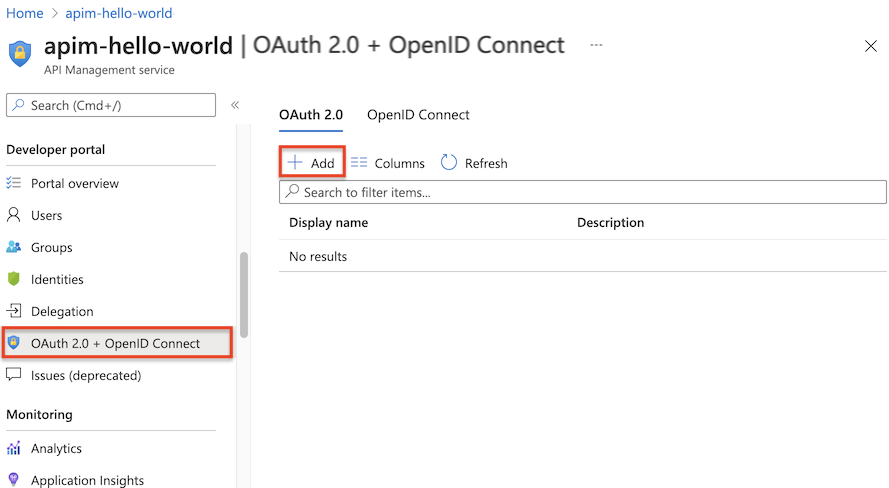
Task: Collapse the sidebar with the double chevron
Action: (235, 105)
